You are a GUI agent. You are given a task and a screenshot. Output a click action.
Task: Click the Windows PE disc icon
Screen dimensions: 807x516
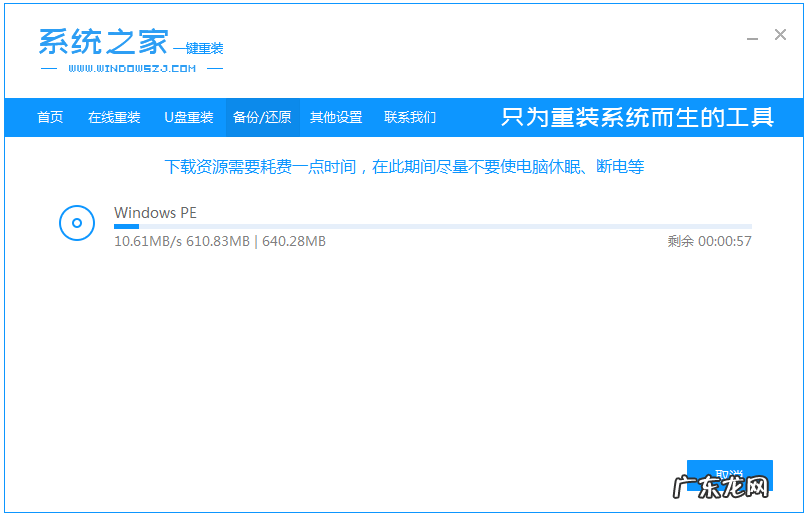[x=77, y=223]
